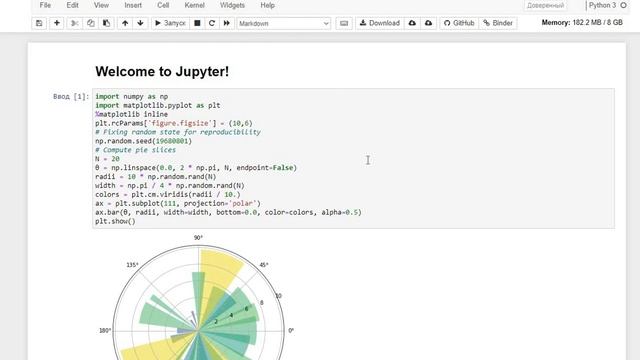Image resolution: width=640 pixels, height=360 pixels.
Task: Click the second cloud icon before GitHub
Action: tap(428, 23)
